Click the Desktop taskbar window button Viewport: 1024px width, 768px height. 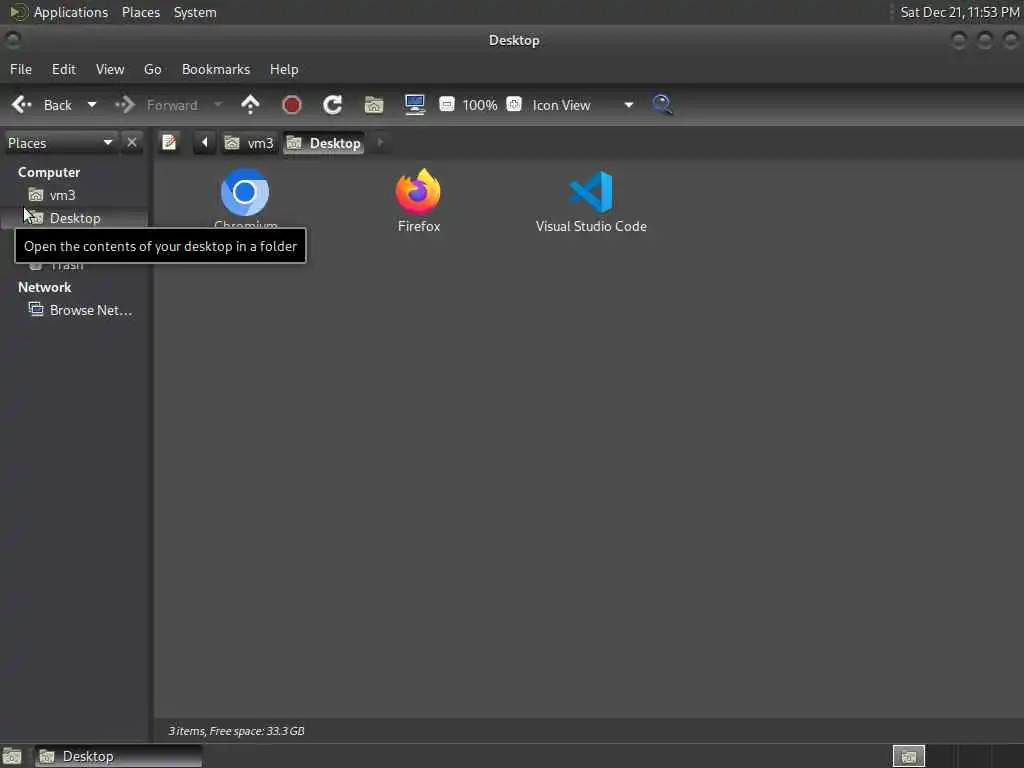118,756
